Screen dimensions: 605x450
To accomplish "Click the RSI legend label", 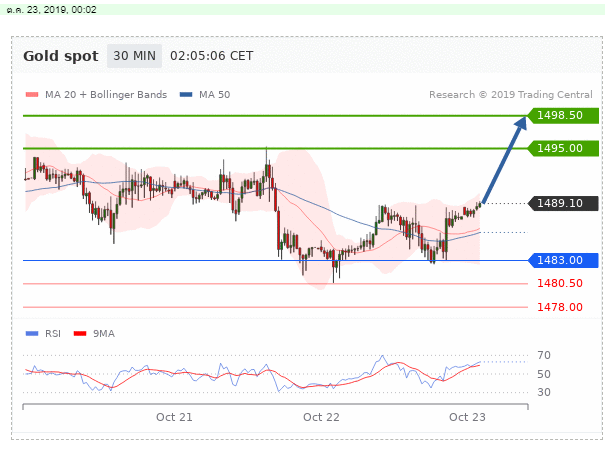I will [53, 333].
